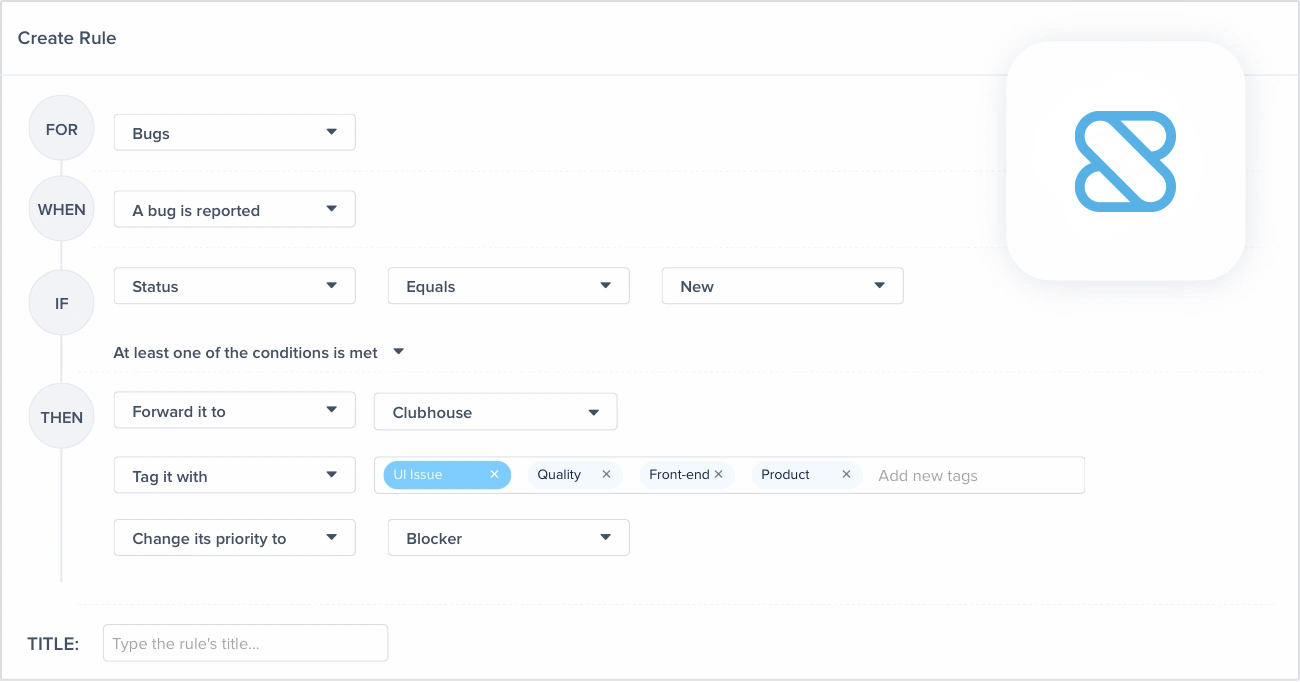Click the app logo in the top-right corner
This screenshot has width=1300, height=682.
coord(1125,160)
